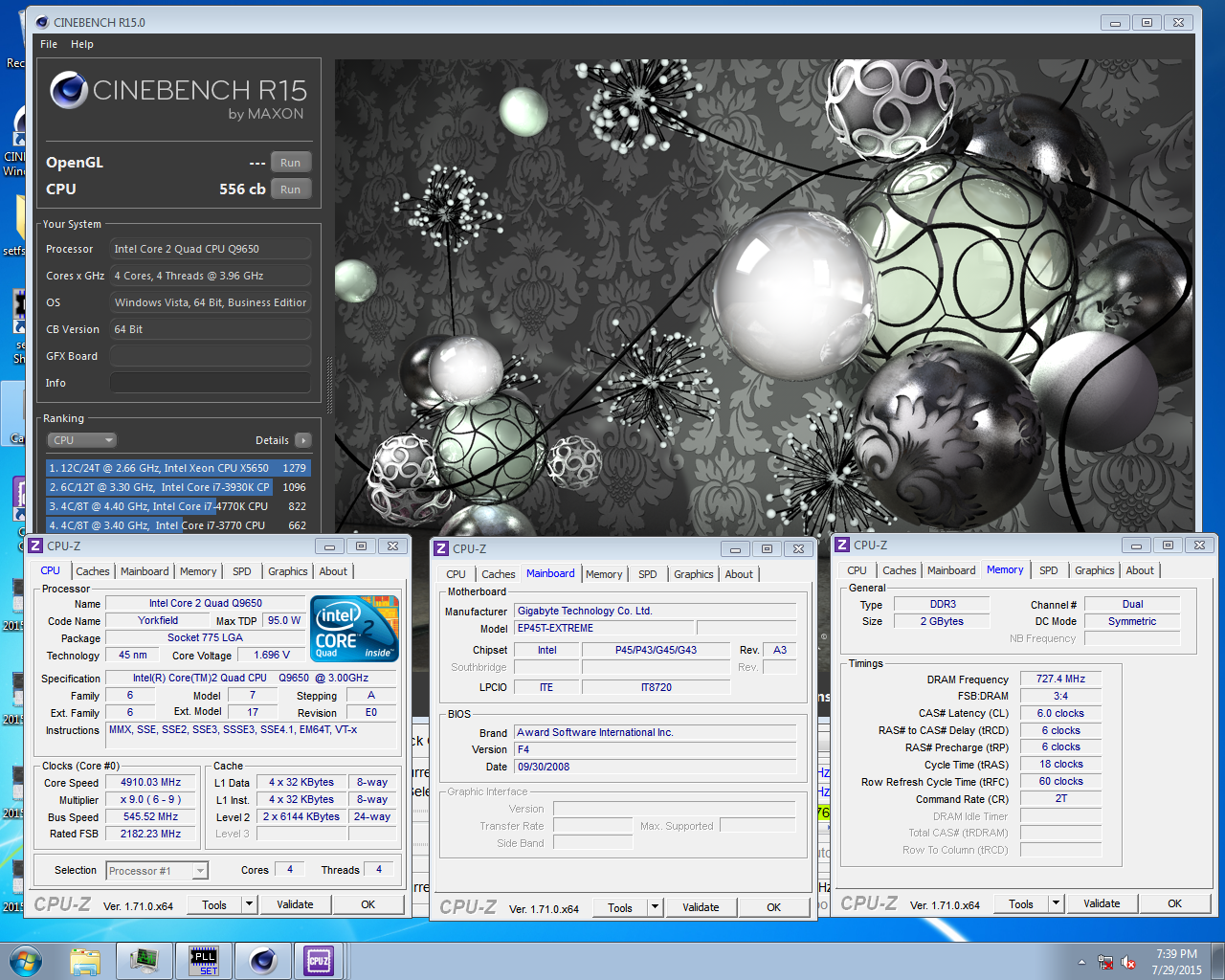The height and width of the screenshot is (980, 1225).
Task: Select ranking row Core i7-3770
Action: click(x=178, y=525)
